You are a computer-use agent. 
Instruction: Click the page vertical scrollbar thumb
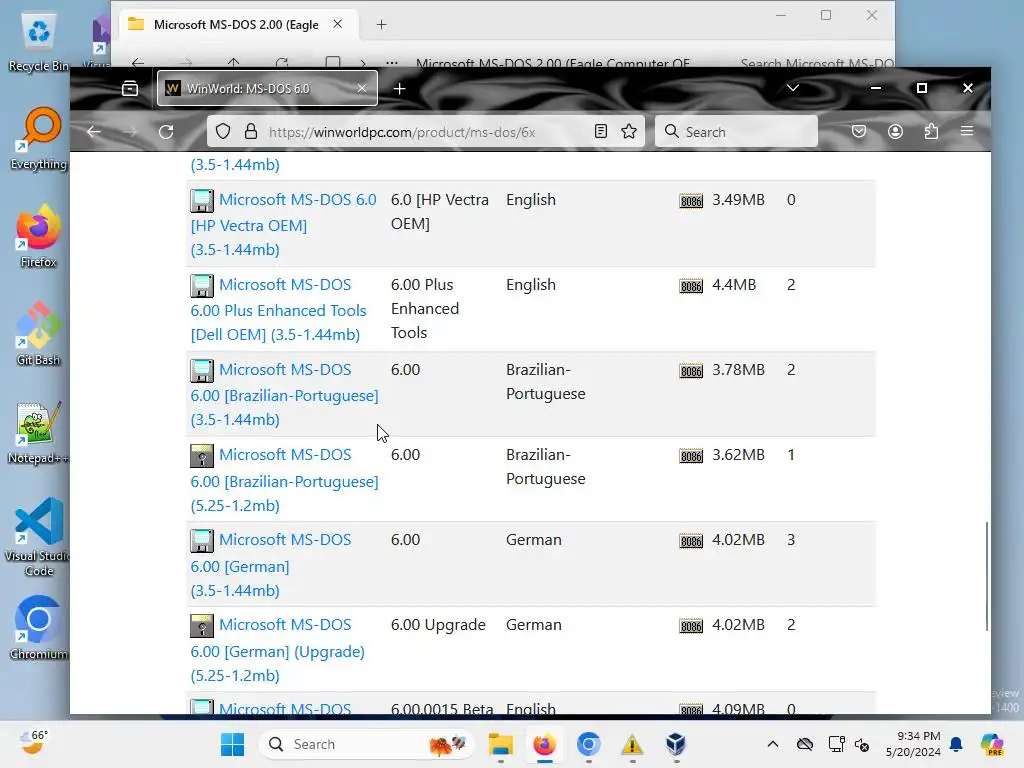(987, 576)
